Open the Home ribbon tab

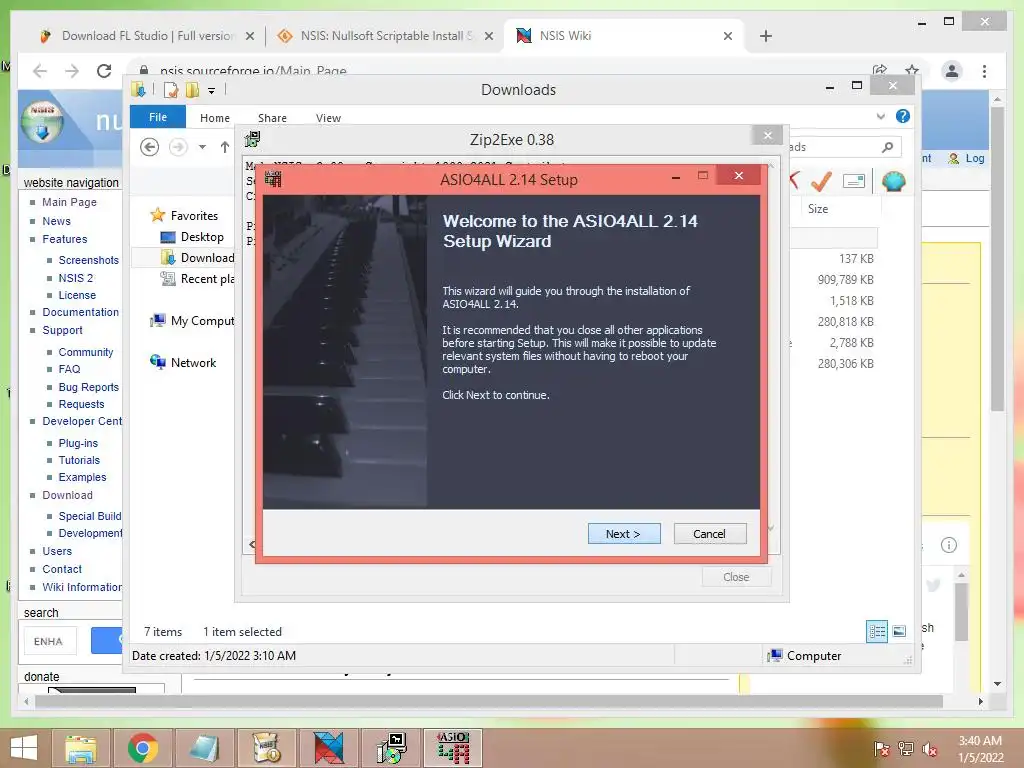(x=215, y=118)
